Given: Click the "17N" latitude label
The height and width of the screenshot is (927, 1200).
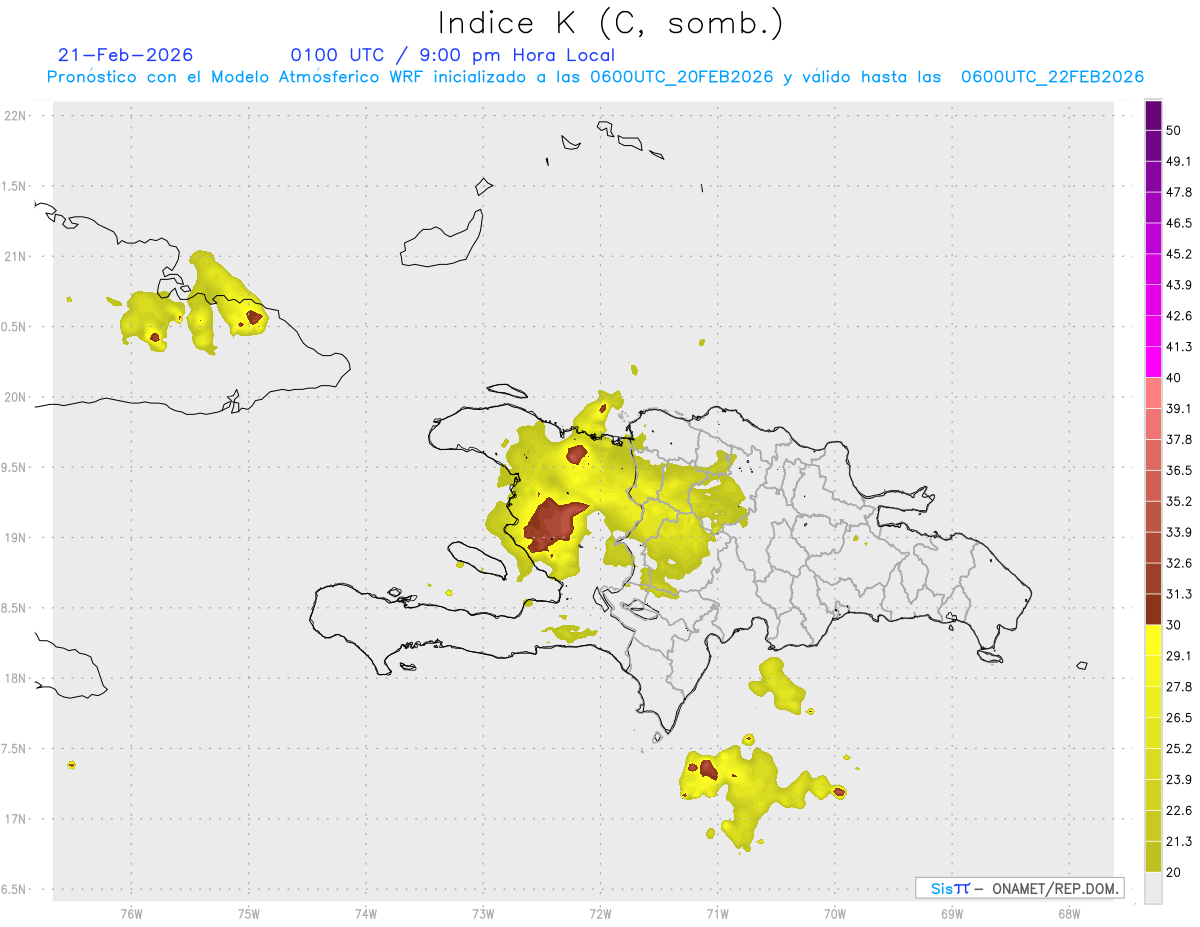Looking at the screenshot, I should coord(16,819).
